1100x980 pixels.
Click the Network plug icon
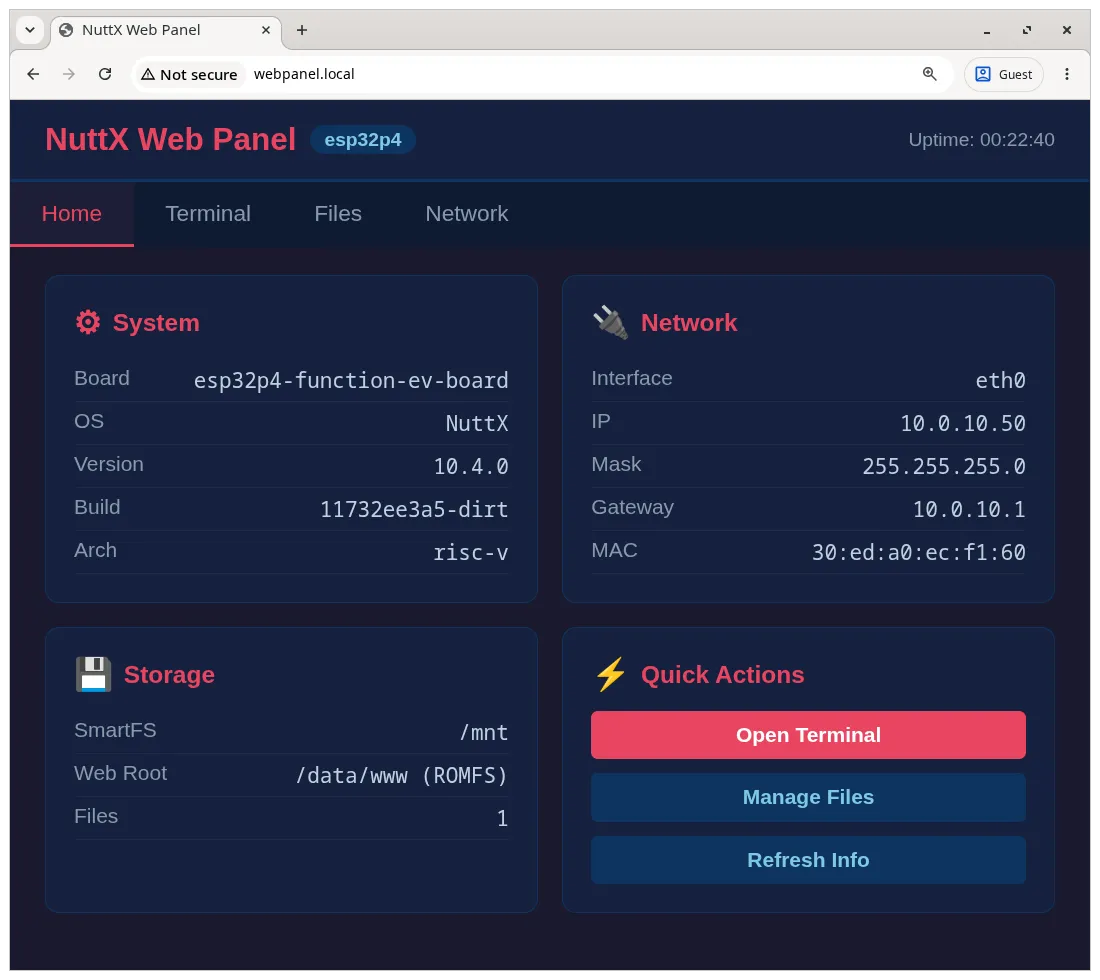[610, 323]
